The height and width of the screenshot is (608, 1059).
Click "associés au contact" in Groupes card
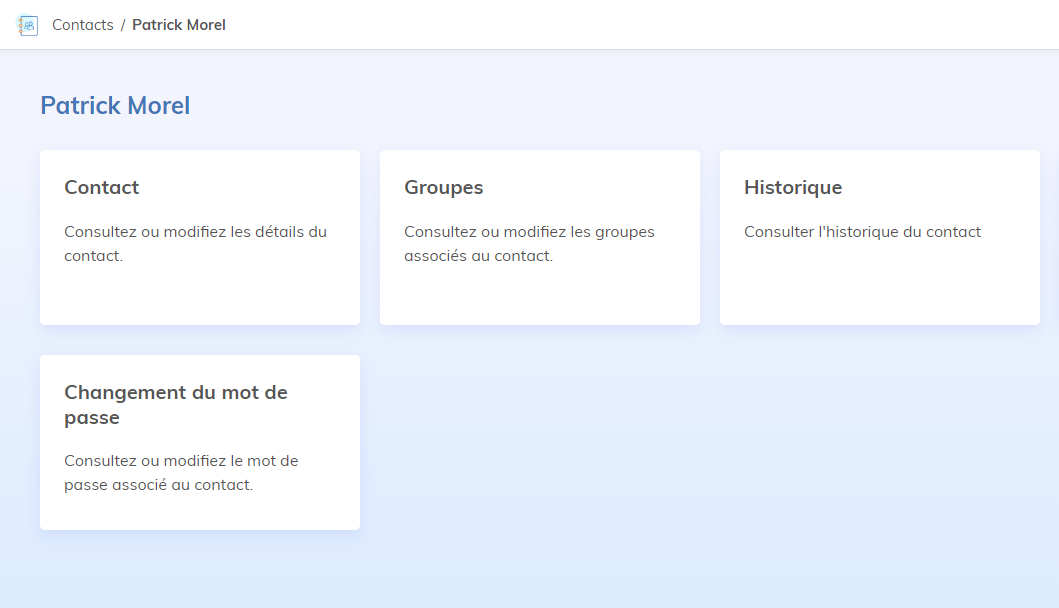point(478,256)
